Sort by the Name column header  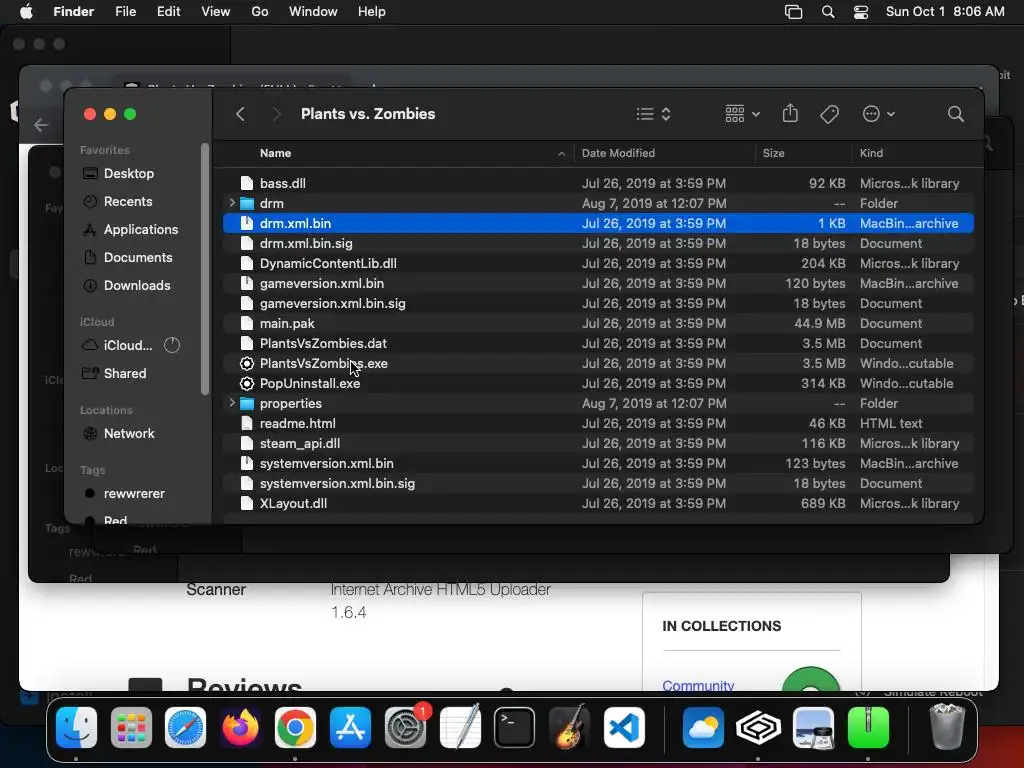coord(276,153)
